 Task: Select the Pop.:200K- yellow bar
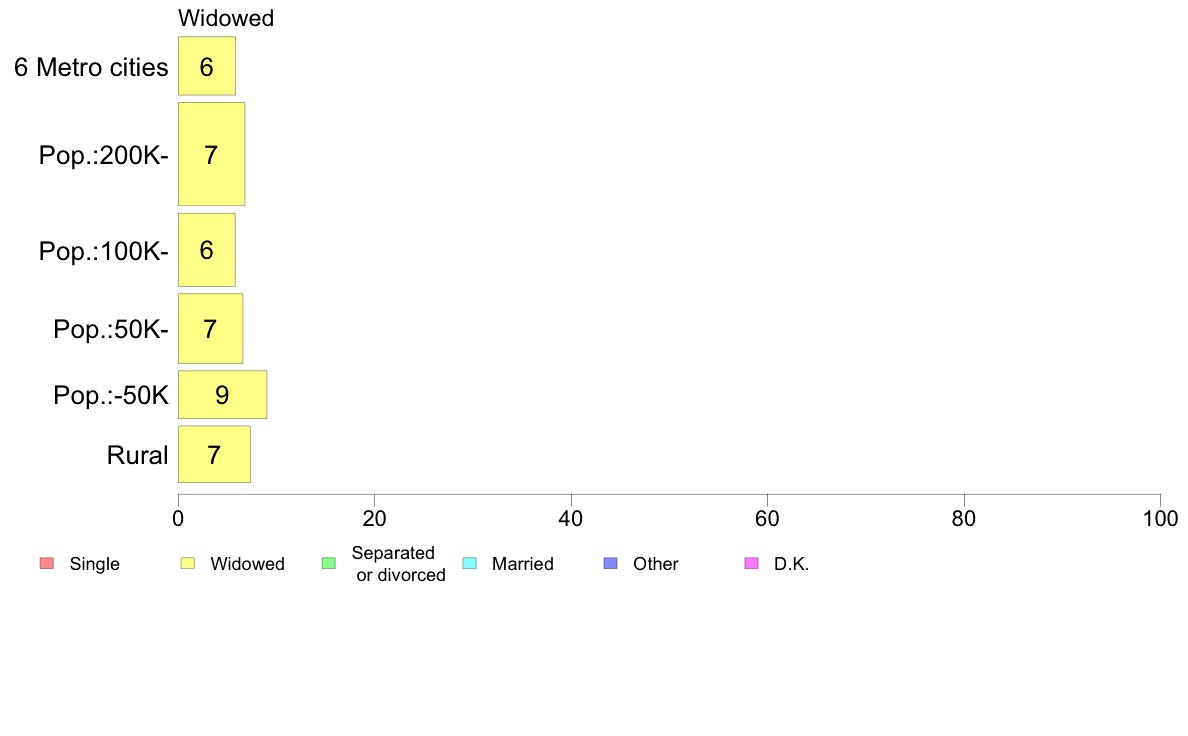pyautogui.click(x=211, y=154)
